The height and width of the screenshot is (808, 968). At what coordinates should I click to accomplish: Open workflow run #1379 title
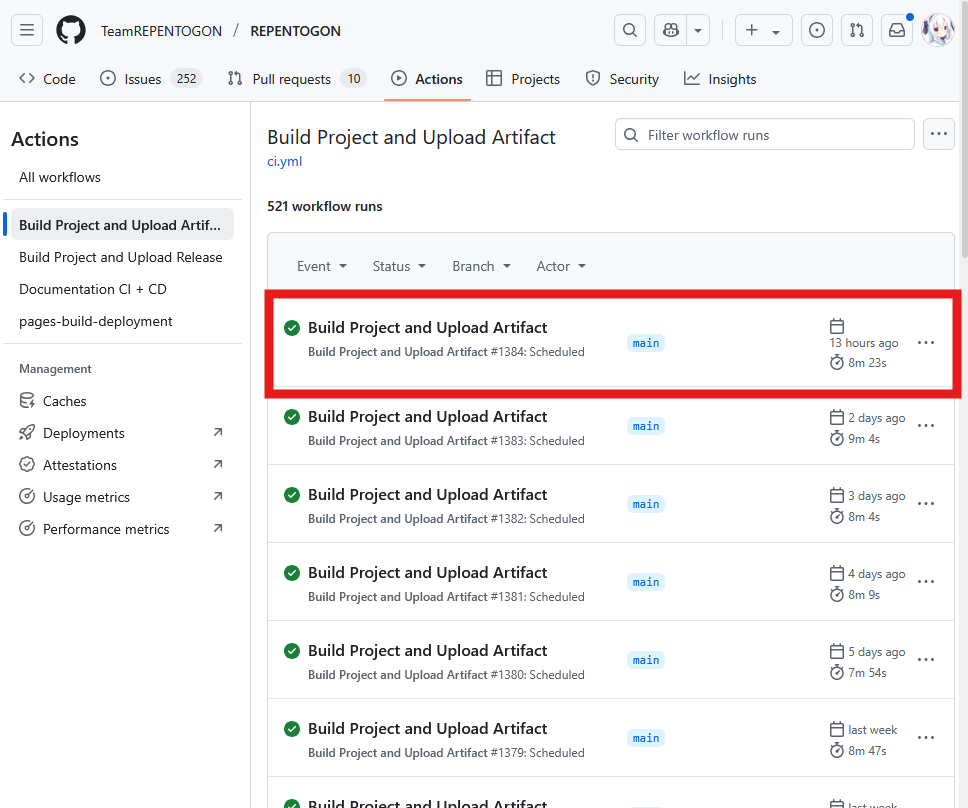pos(427,728)
